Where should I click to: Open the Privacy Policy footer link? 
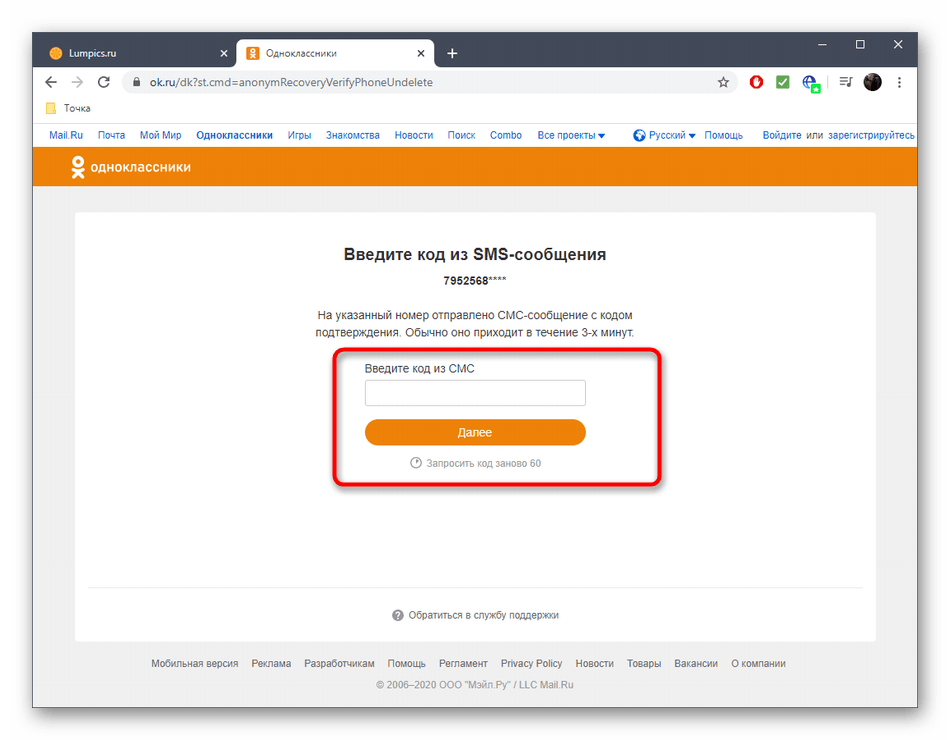(531, 663)
